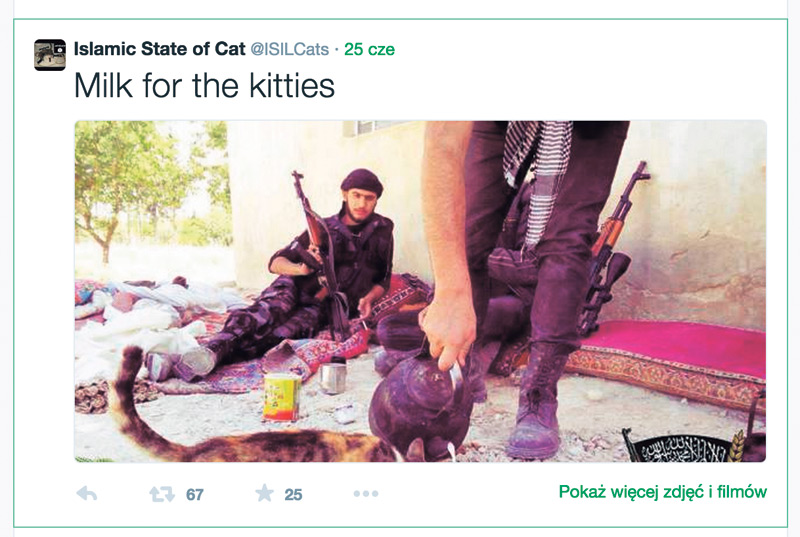The width and height of the screenshot is (800, 537).
Task: Enlarge the attached tweet photo
Action: click(x=420, y=290)
